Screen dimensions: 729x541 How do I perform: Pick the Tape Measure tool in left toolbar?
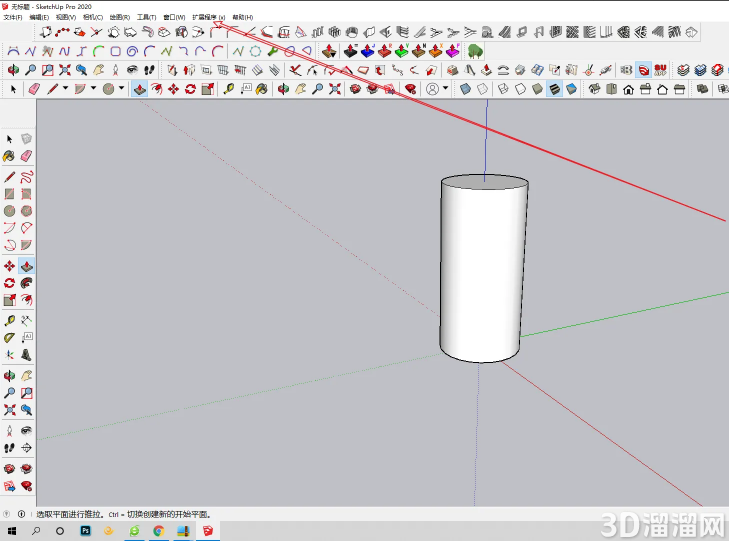9,320
